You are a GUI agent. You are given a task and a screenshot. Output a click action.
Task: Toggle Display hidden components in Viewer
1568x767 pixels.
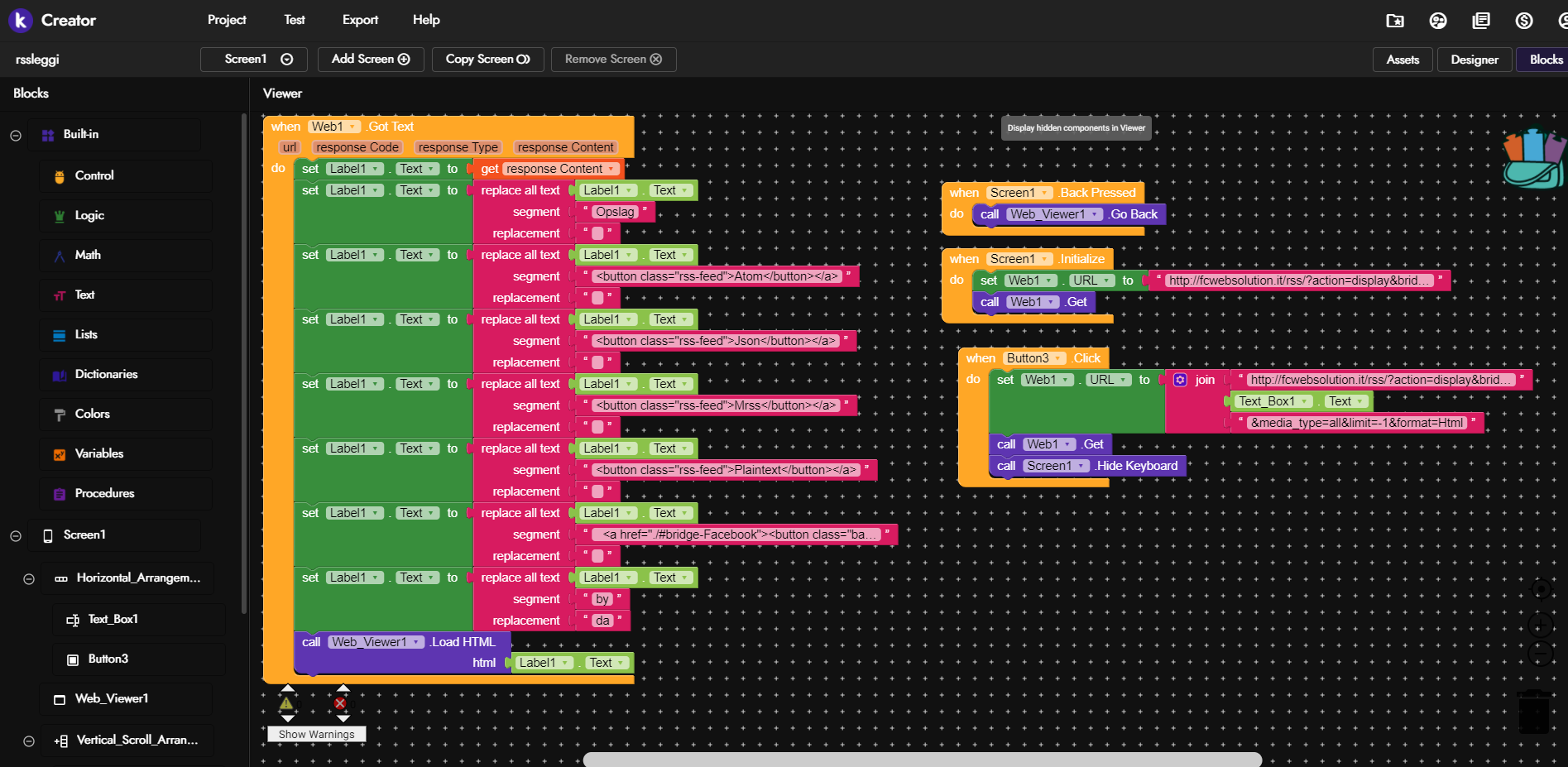[x=1076, y=127]
